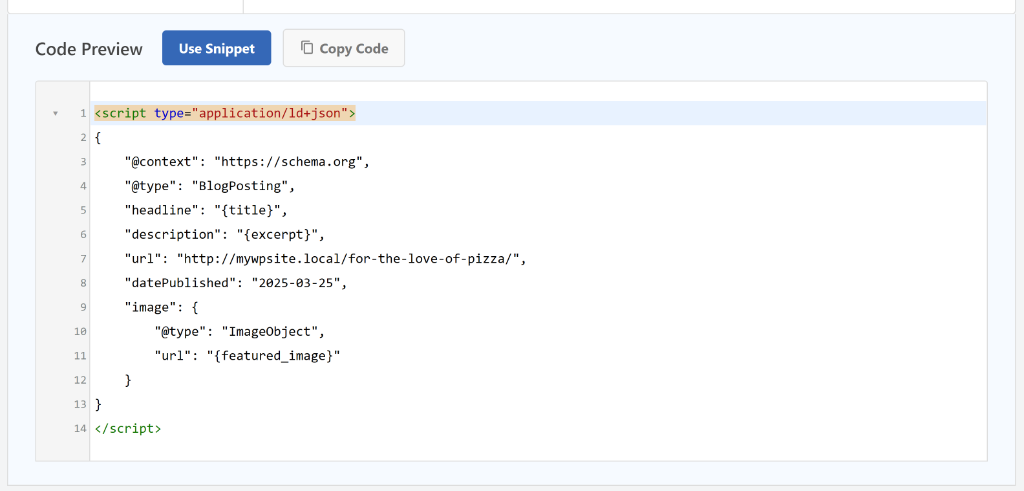Click line number 10 in gutter
The width and height of the screenshot is (1024, 491).
pyautogui.click(x=80, y=332)
